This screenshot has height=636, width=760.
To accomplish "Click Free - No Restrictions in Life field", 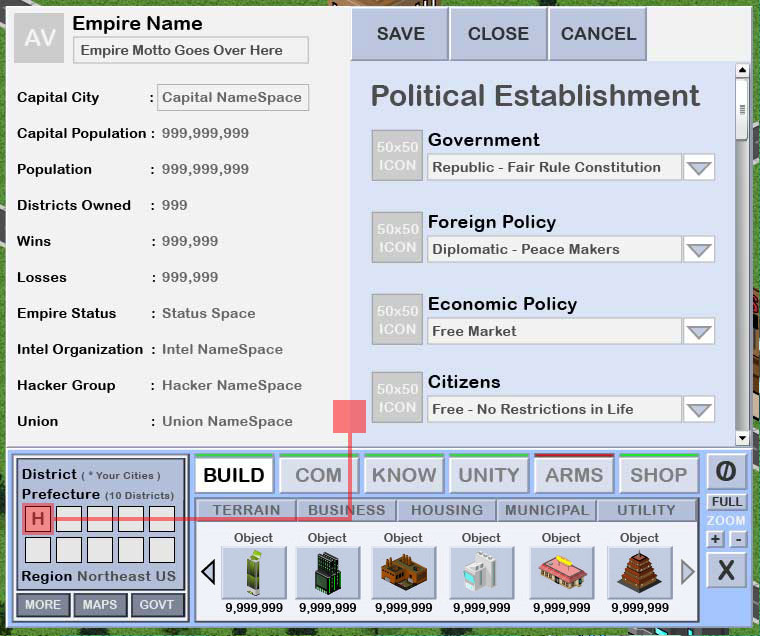I will [554, 410].
